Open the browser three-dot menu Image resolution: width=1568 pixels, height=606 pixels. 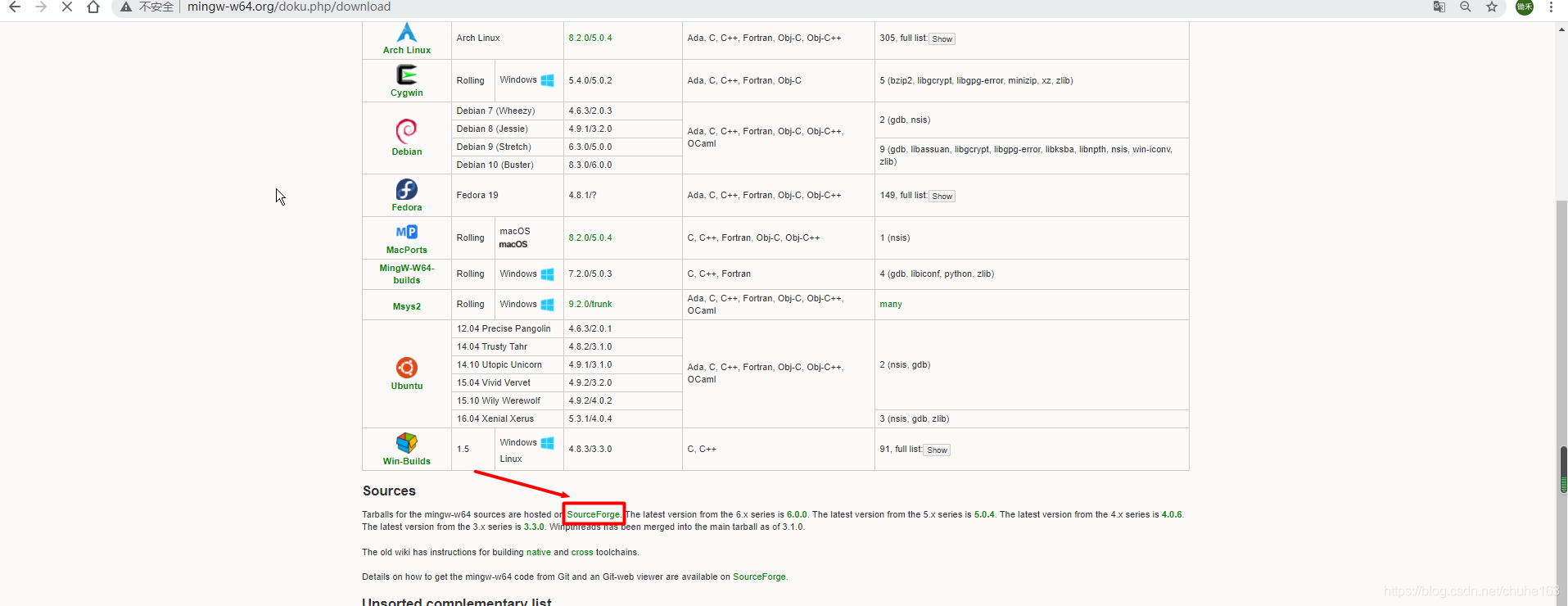(x=1551, y=7)
